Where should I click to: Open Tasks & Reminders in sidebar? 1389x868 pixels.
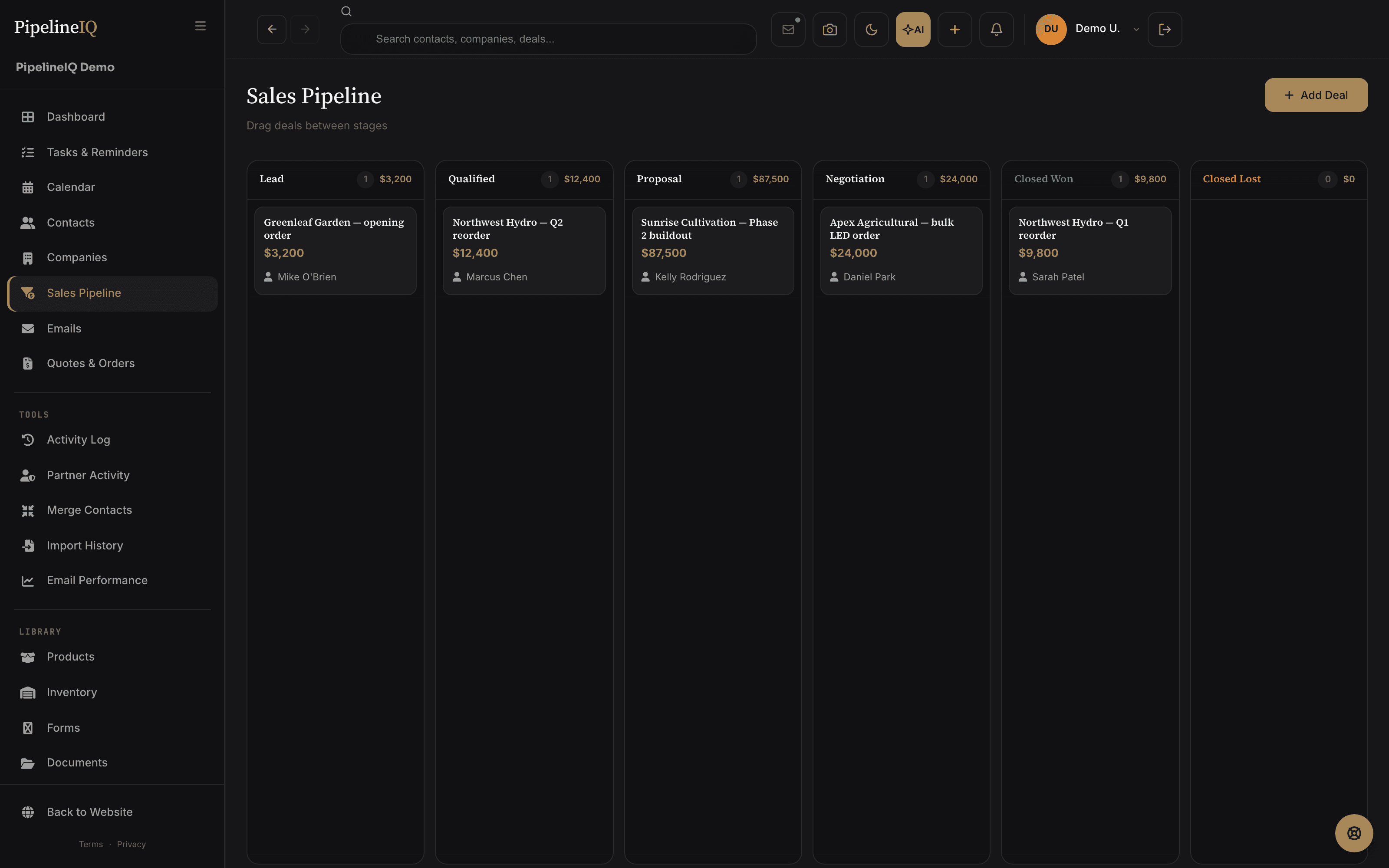tap(112, 152)
